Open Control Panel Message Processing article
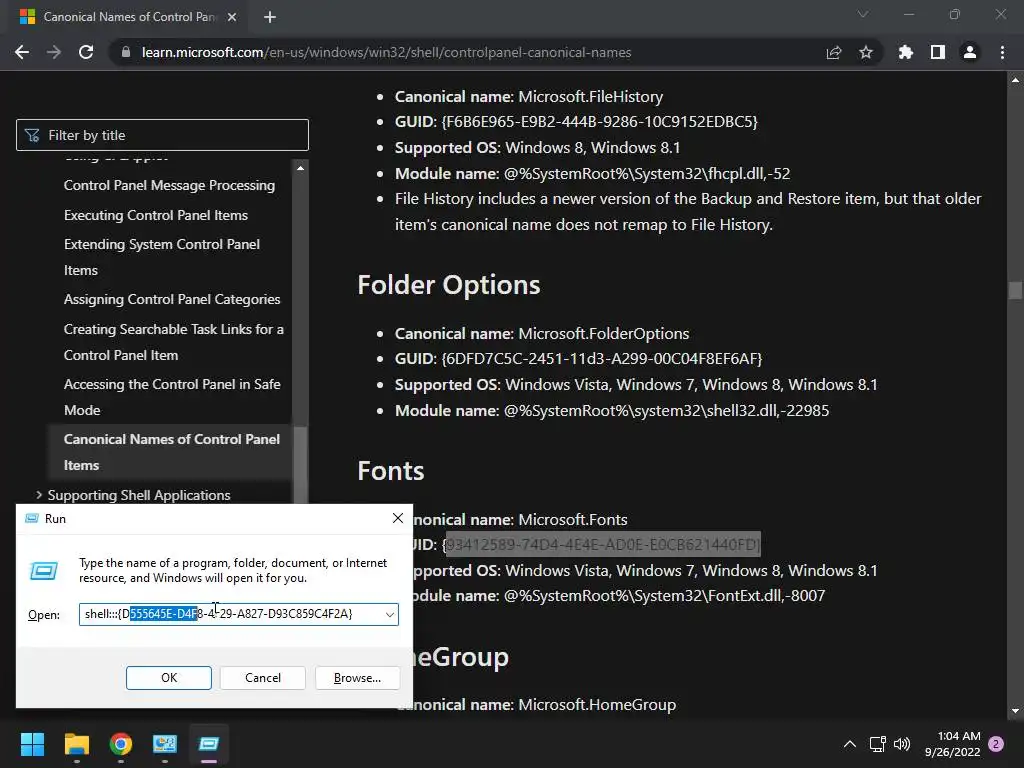The image size is (1024, 768). pyautogui.click(x=169, y=185)
